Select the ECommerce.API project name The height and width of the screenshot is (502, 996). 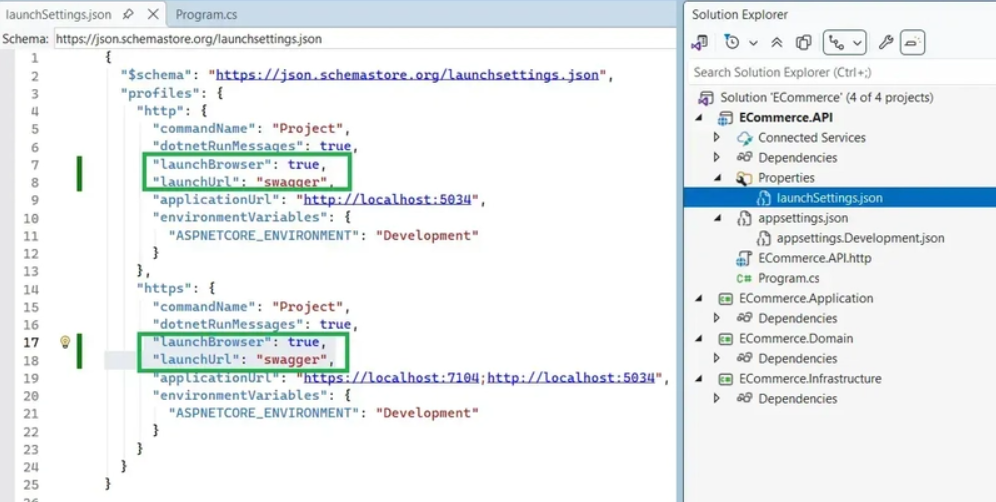786,118
